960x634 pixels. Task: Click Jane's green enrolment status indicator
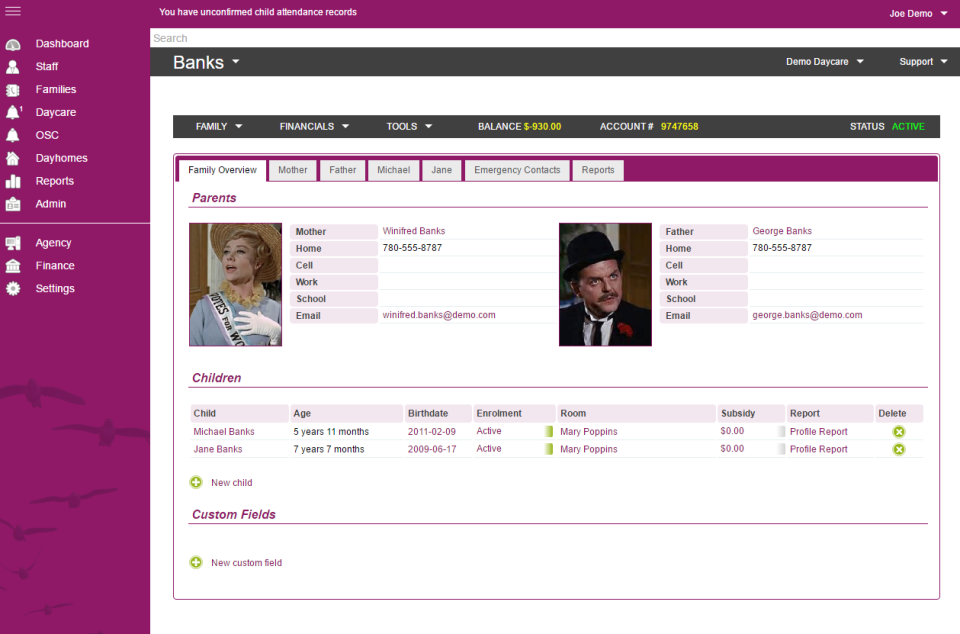tap(549, 449)
